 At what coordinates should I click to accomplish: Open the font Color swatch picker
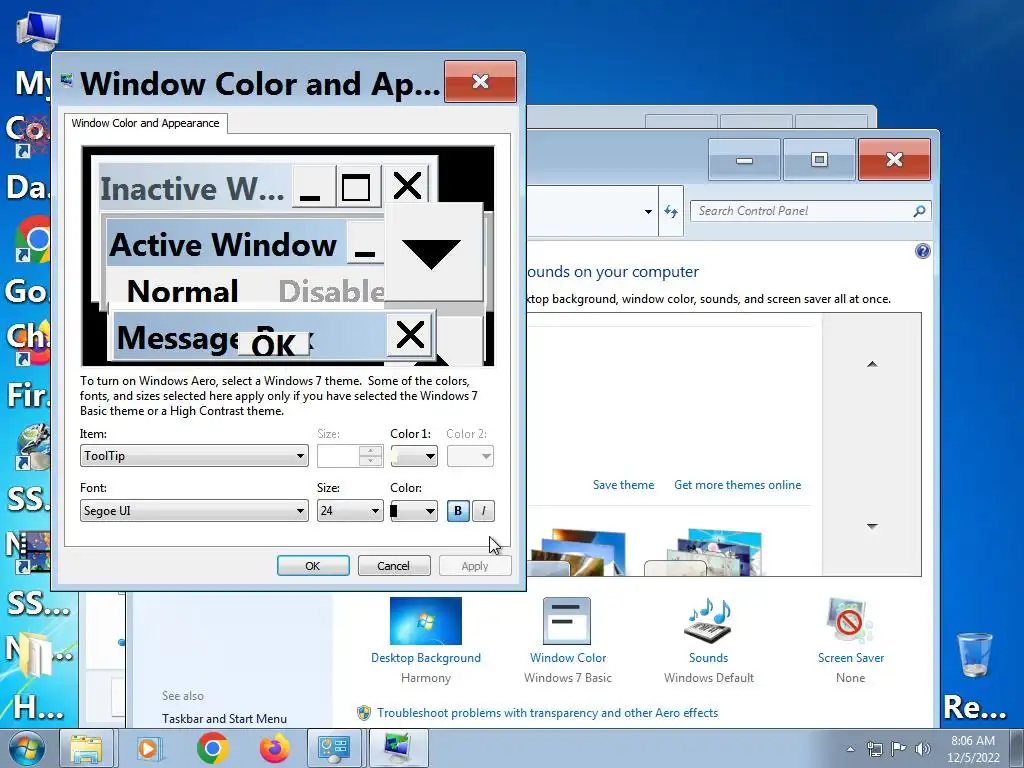tap(414, 511)
